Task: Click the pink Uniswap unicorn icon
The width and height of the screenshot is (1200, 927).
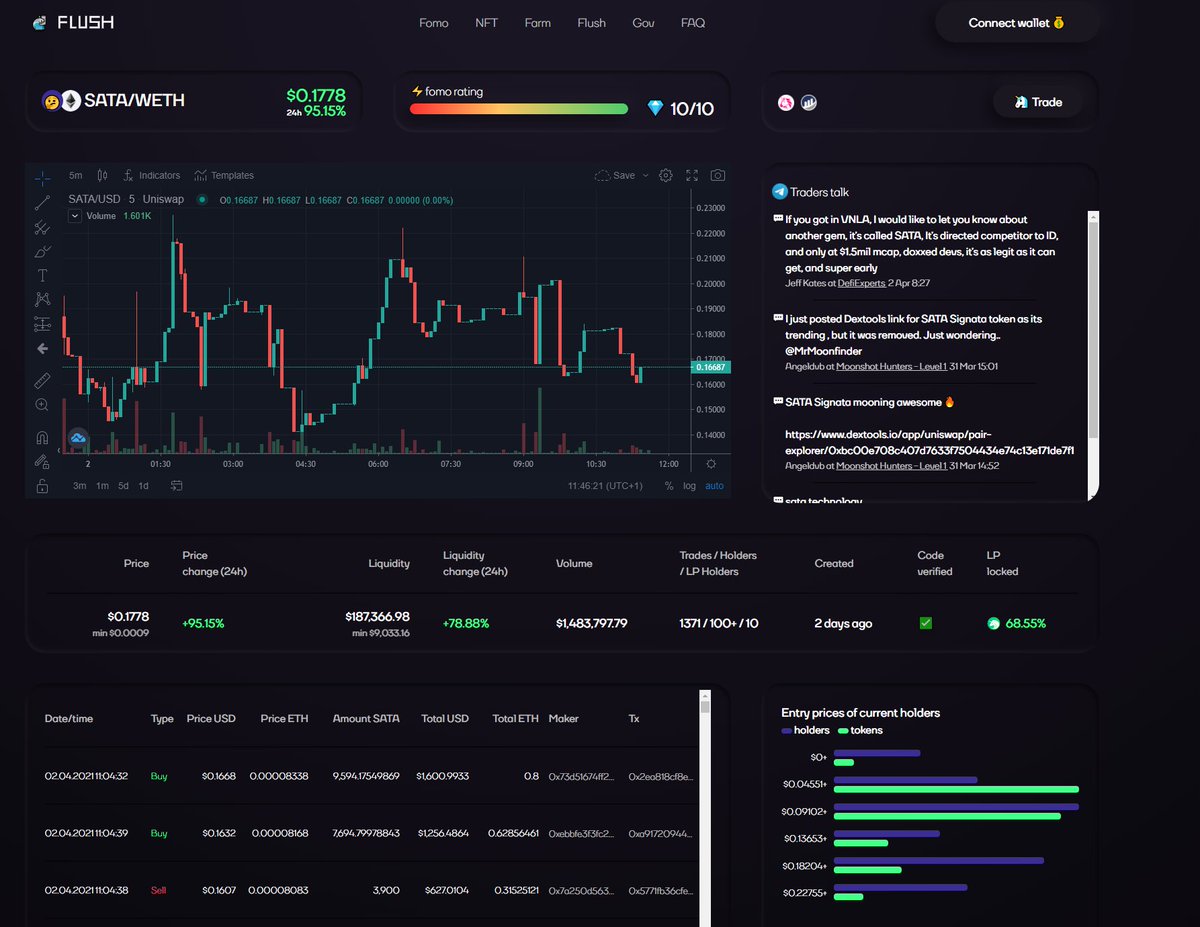Action: pos(786,102)
